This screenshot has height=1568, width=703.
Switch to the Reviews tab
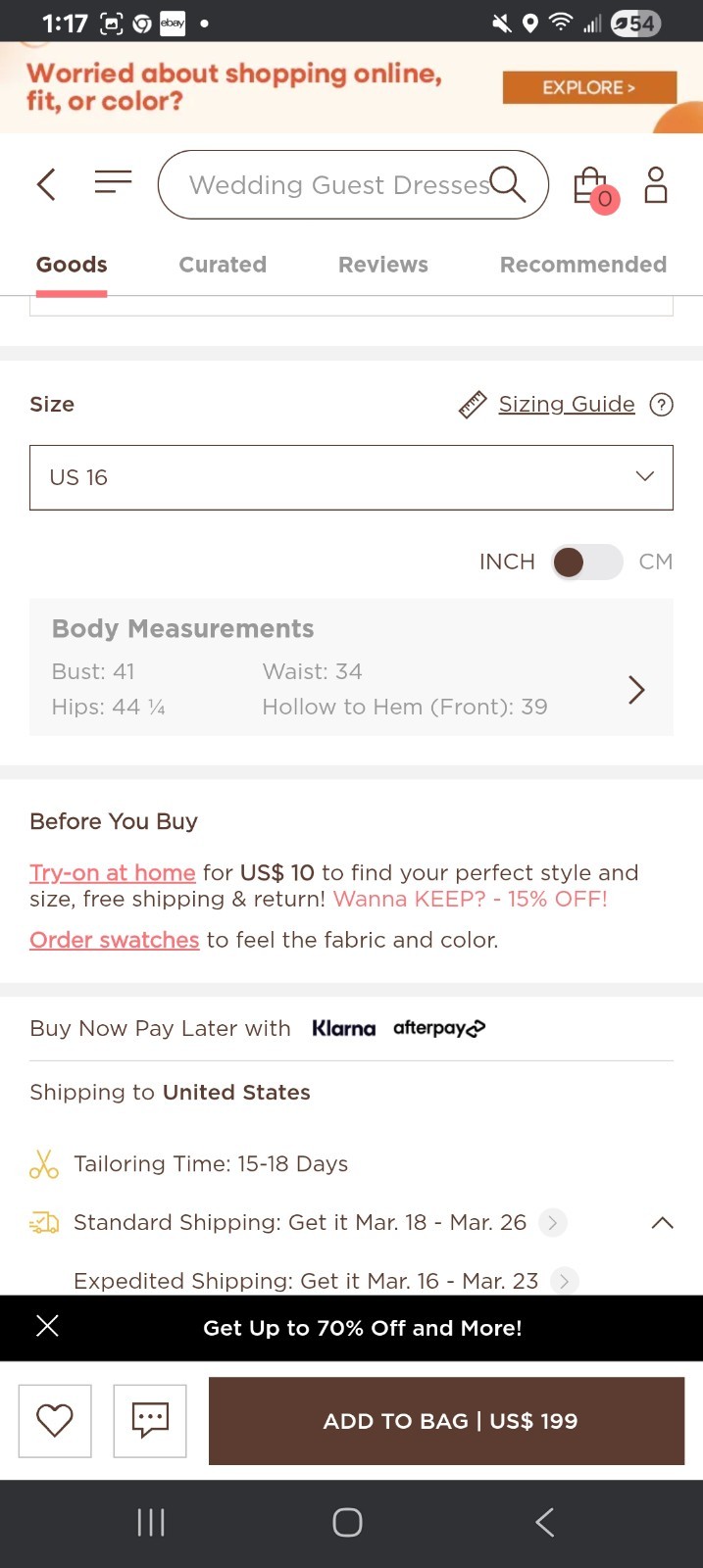pyautogui.click(x=382, y=265)
